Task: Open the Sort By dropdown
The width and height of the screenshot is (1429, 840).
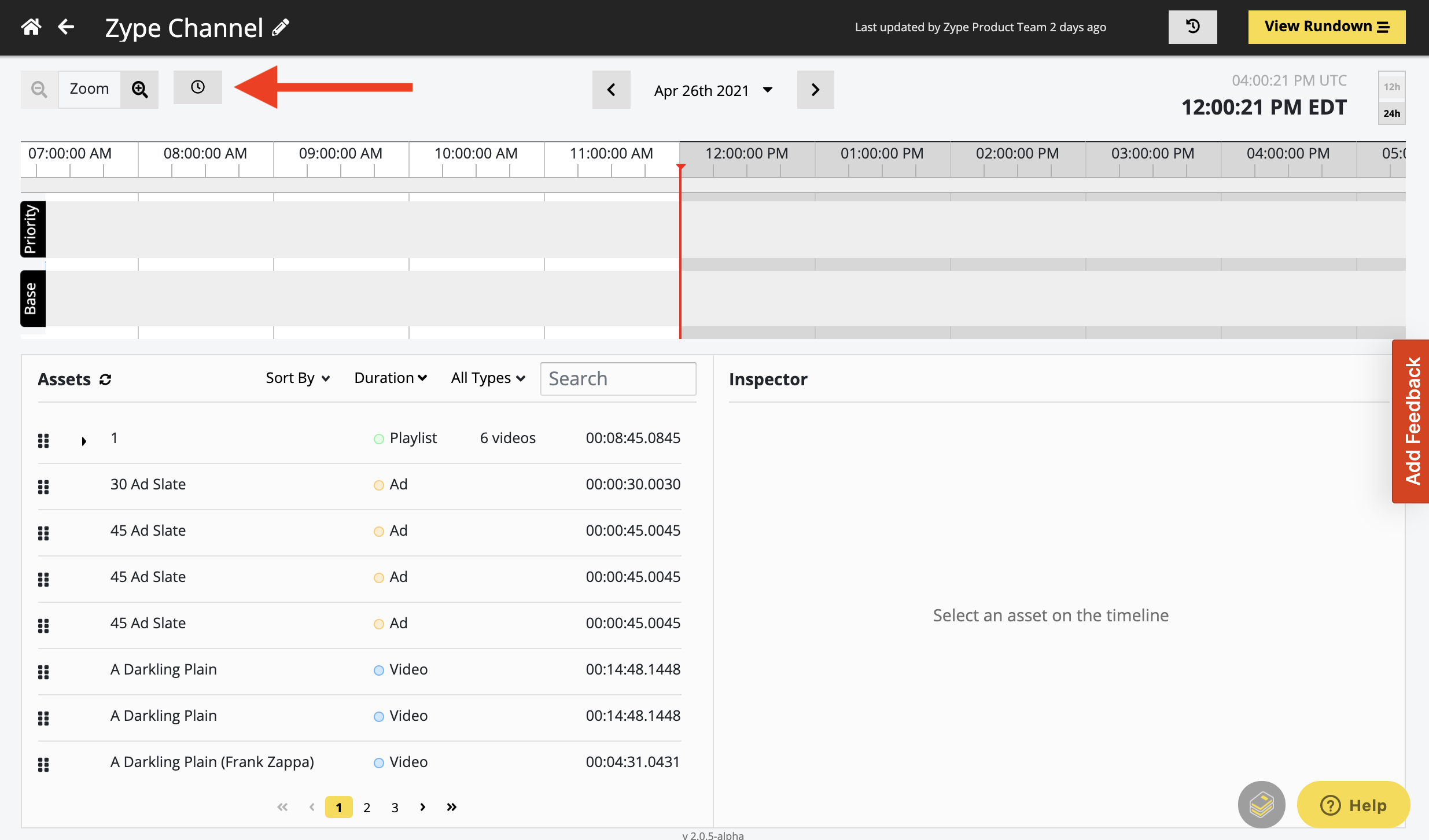Action: coord(297,378)
